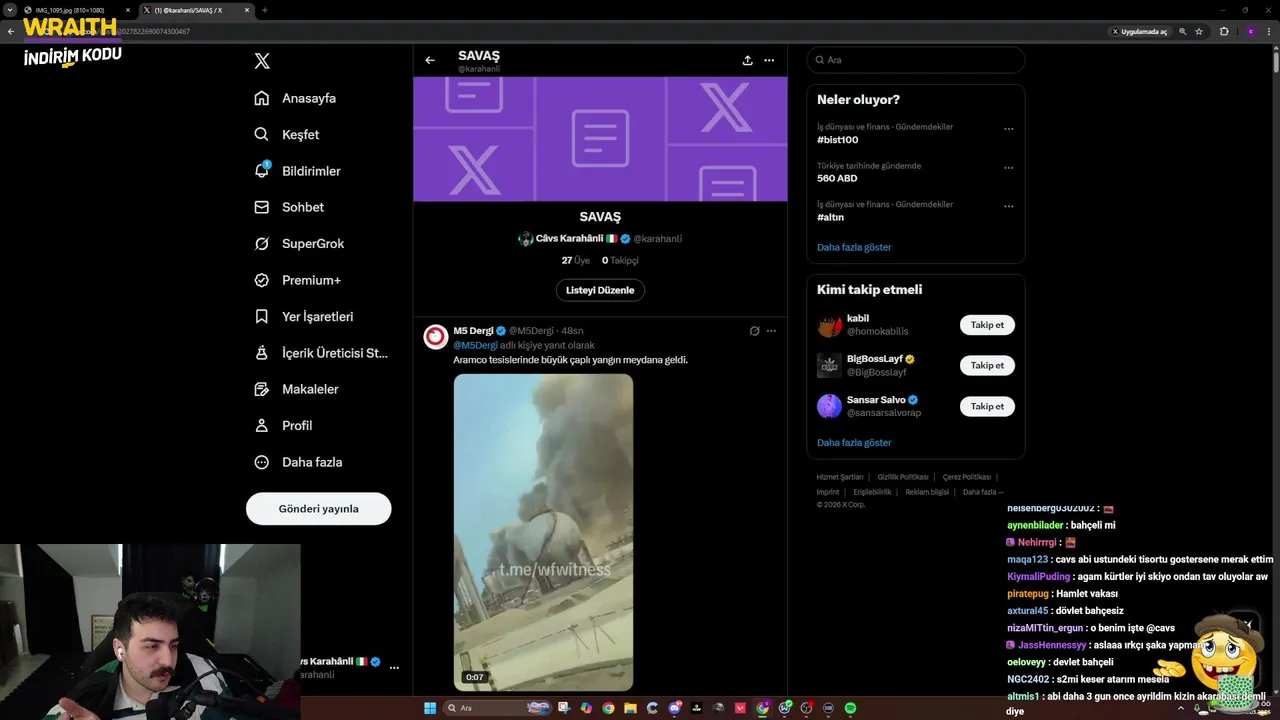Open browser extensions puzzle icon
The image size is (1280, 720).
click(x=1224, y=31)
